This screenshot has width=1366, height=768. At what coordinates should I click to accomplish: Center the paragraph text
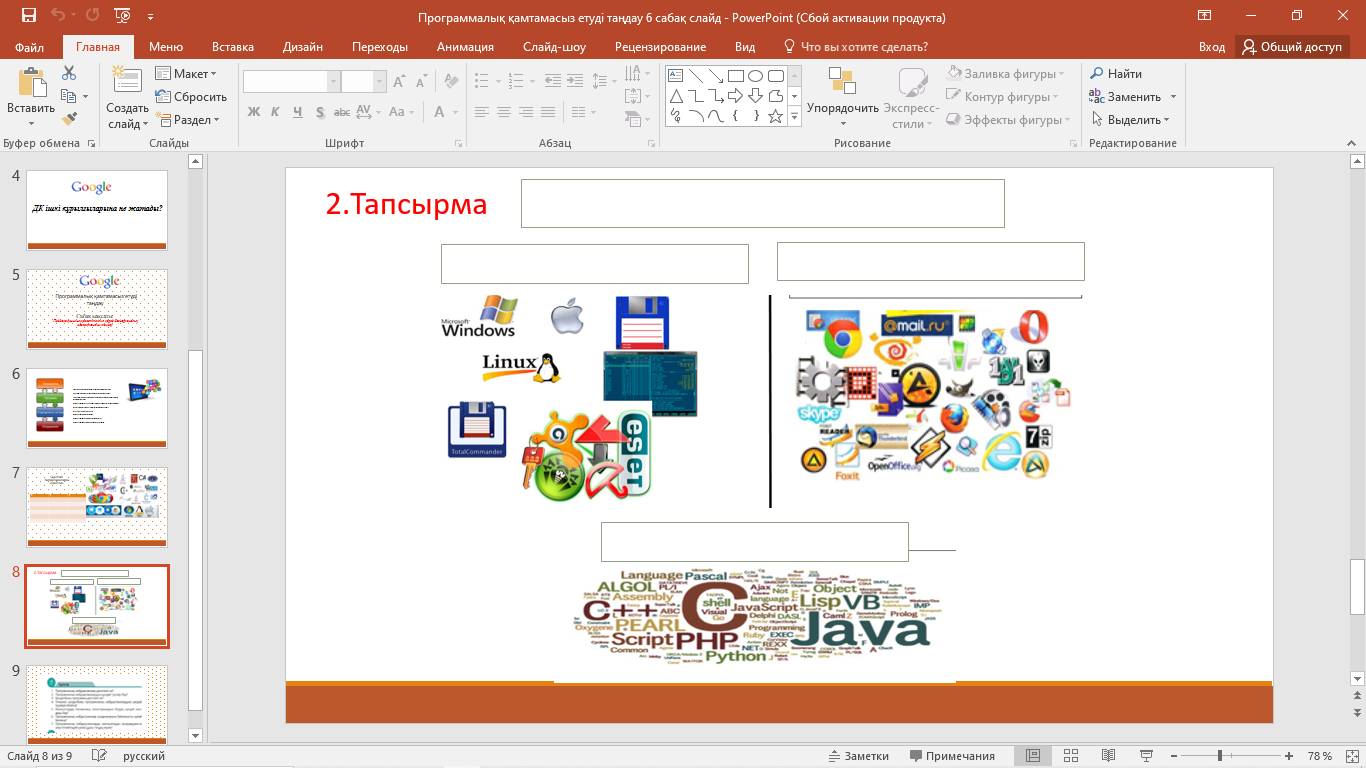504,112
